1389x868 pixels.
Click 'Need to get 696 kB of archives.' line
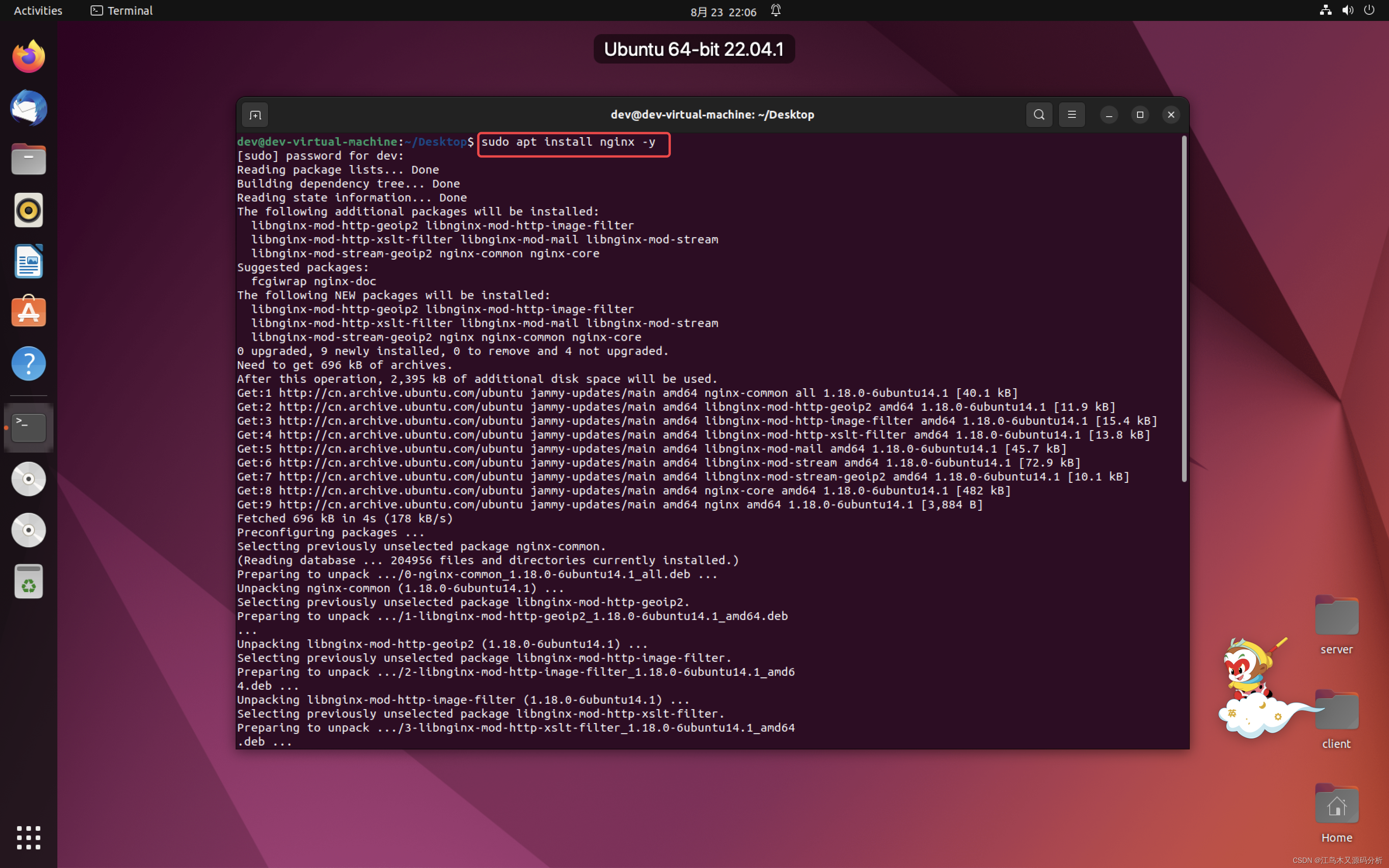coord(345,365)
